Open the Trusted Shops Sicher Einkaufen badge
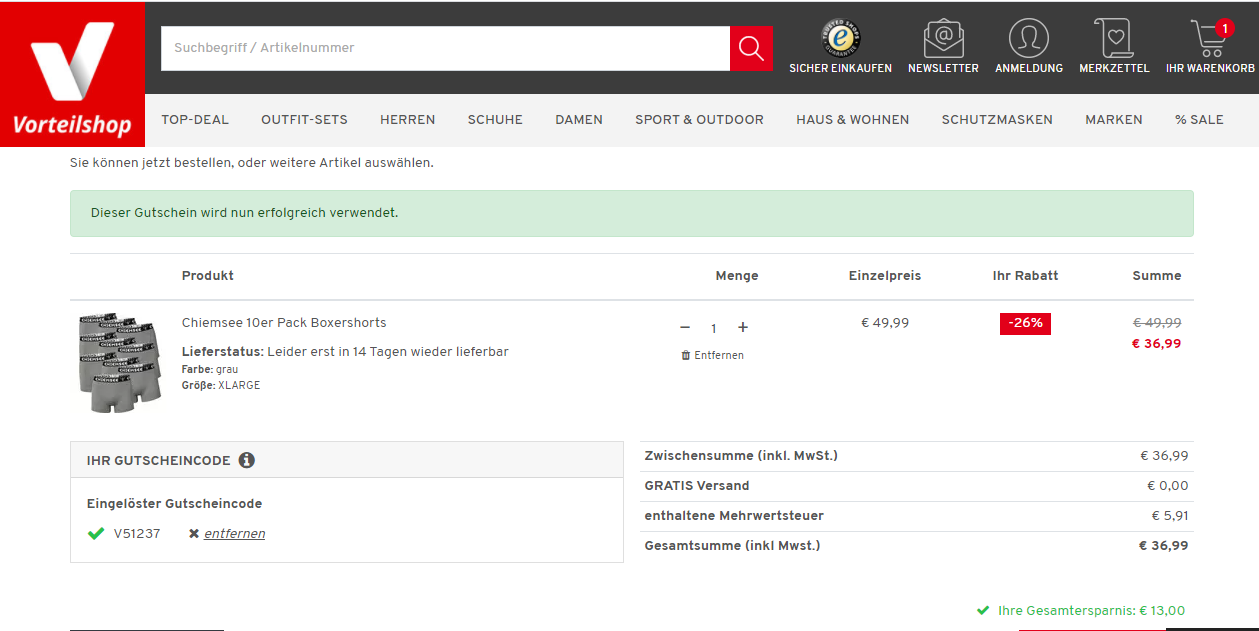The image size is (1259, 631). point(840,47)
